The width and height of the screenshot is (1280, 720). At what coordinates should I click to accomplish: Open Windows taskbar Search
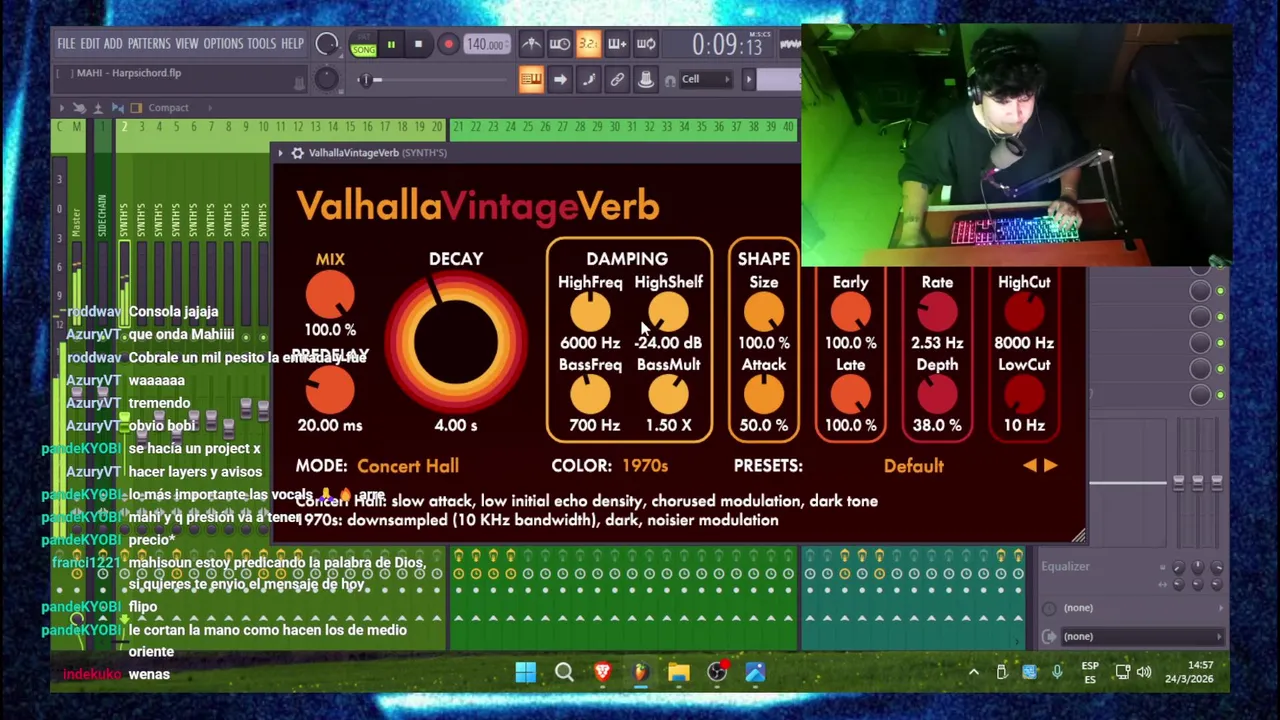coord(564,673)
